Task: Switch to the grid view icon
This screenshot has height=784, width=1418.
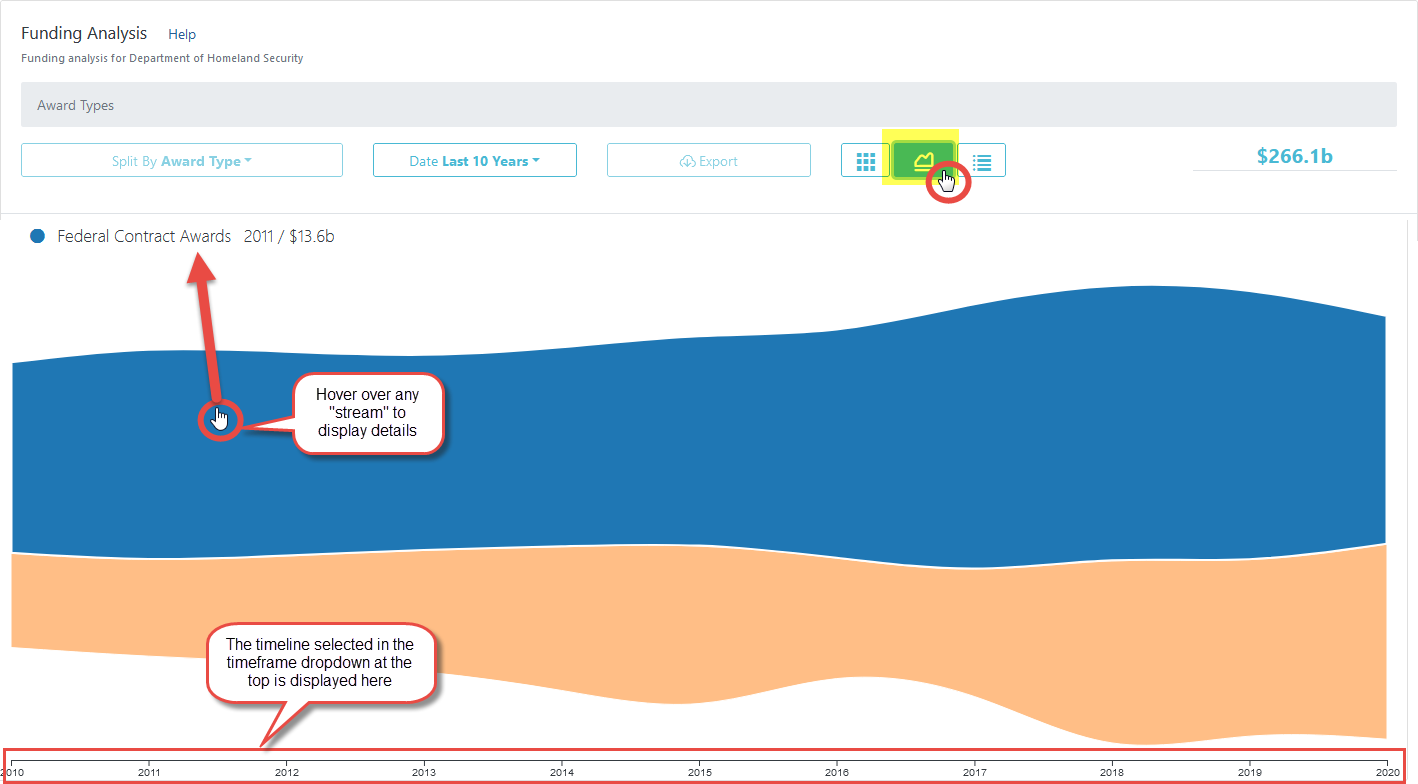Action: pos(865,160)
